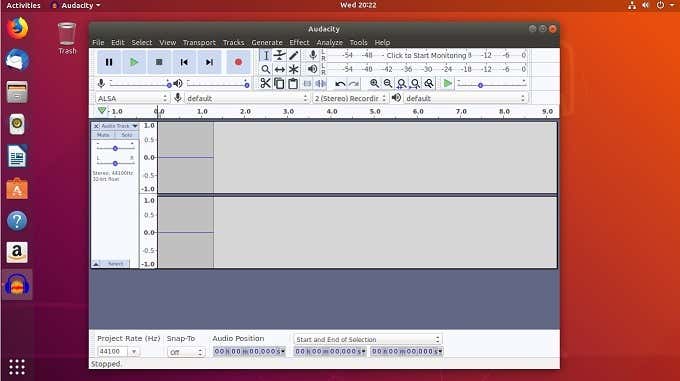
Task: Redo the last undone action
Action: coord(354,84)
